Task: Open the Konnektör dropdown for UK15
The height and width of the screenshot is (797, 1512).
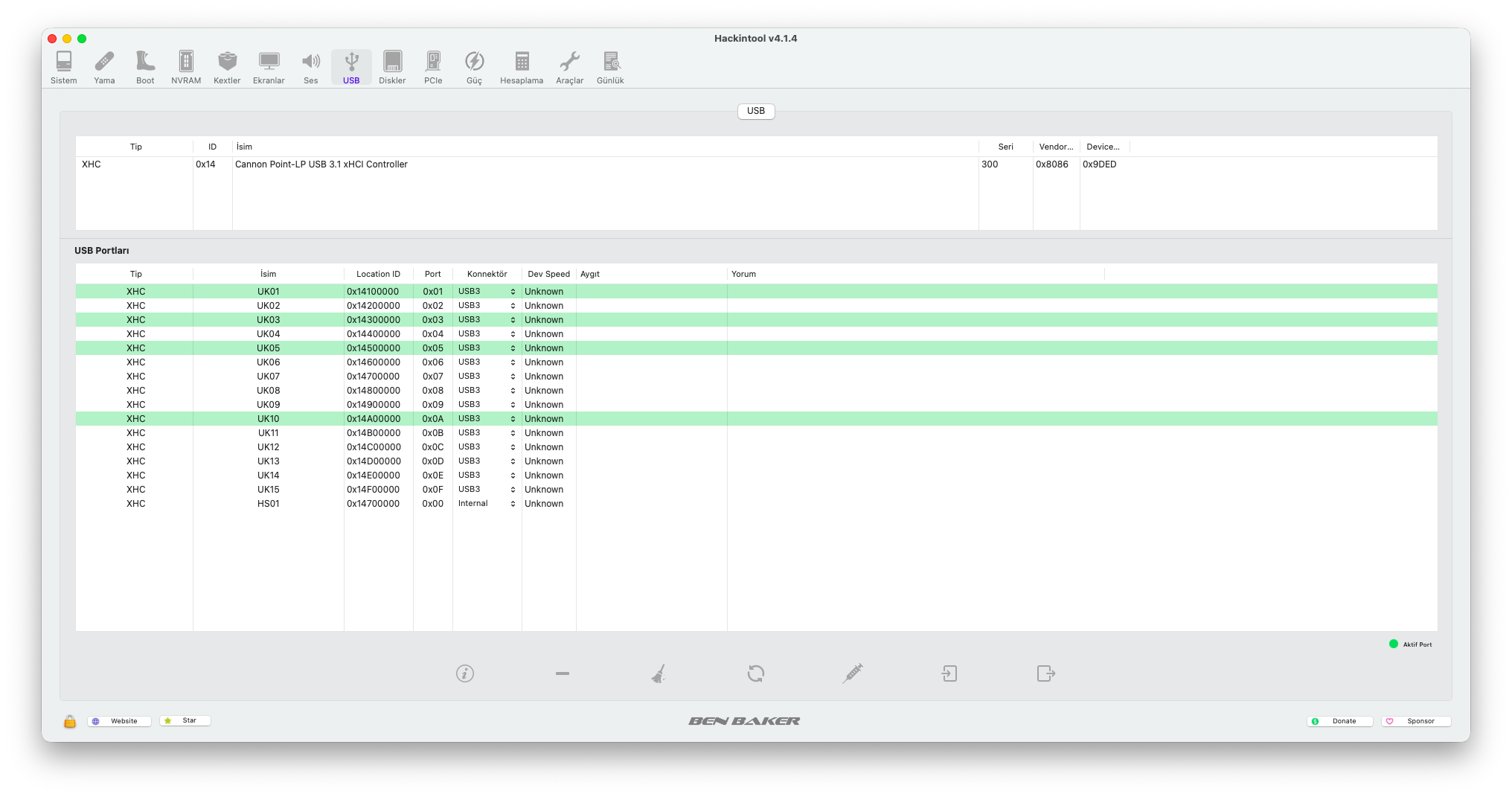Action: pyautogui.click(x=487, y=490)
